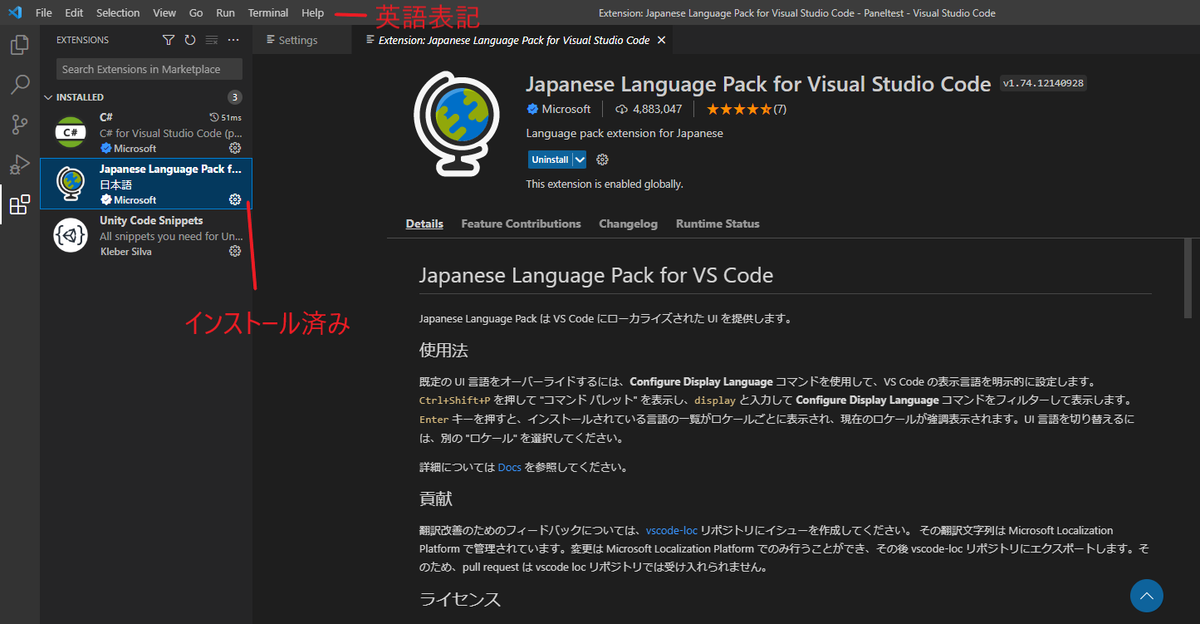The height and width of the screenshot is (624, 1200).
Task: Open the Source Control view
Action: point(19,125)
